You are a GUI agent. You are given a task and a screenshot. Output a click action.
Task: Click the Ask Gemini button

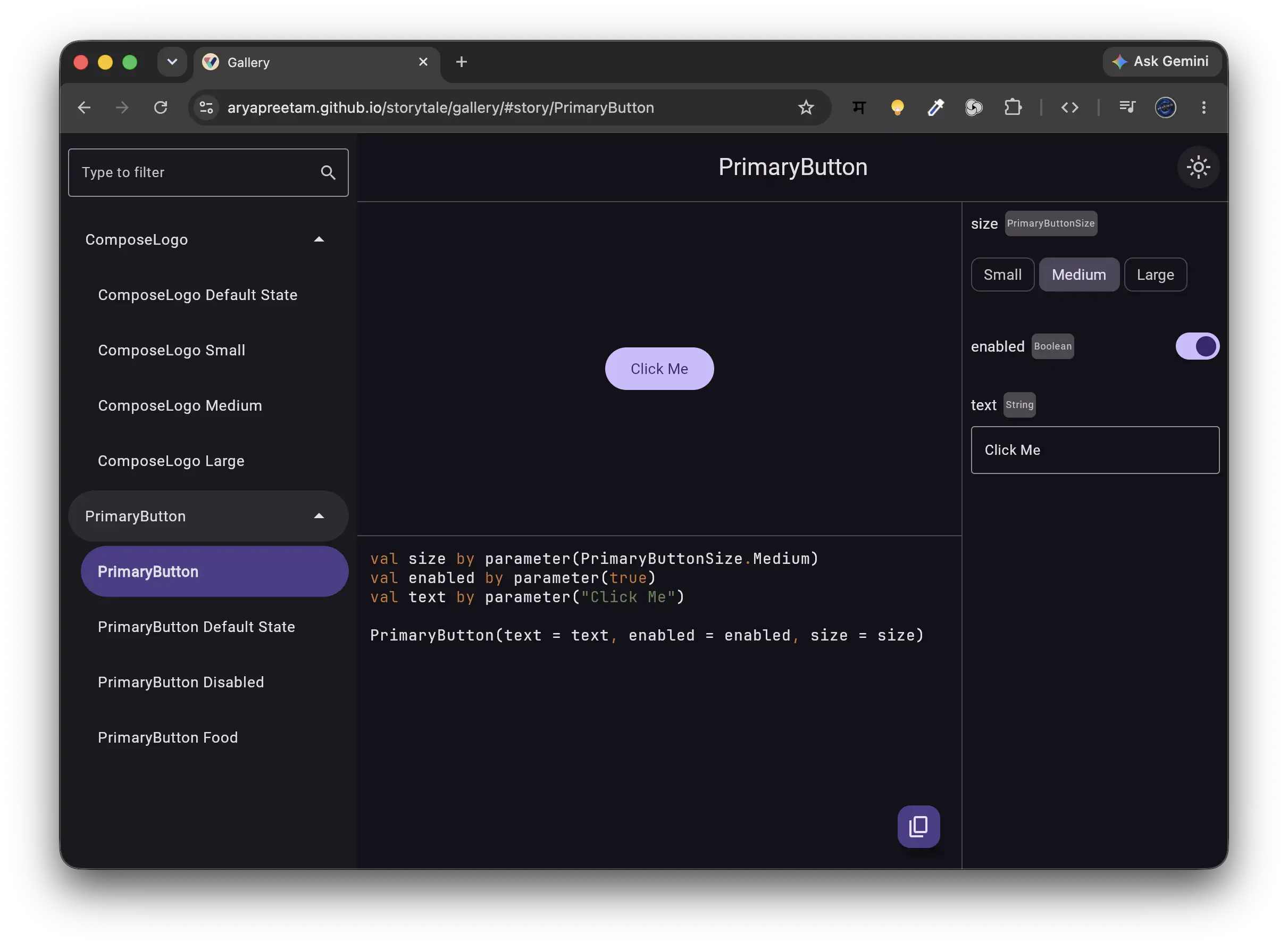1161,61
